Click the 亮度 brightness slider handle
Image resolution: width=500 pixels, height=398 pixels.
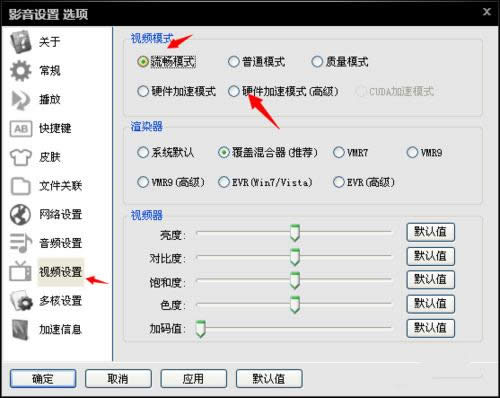coord(295,233)
